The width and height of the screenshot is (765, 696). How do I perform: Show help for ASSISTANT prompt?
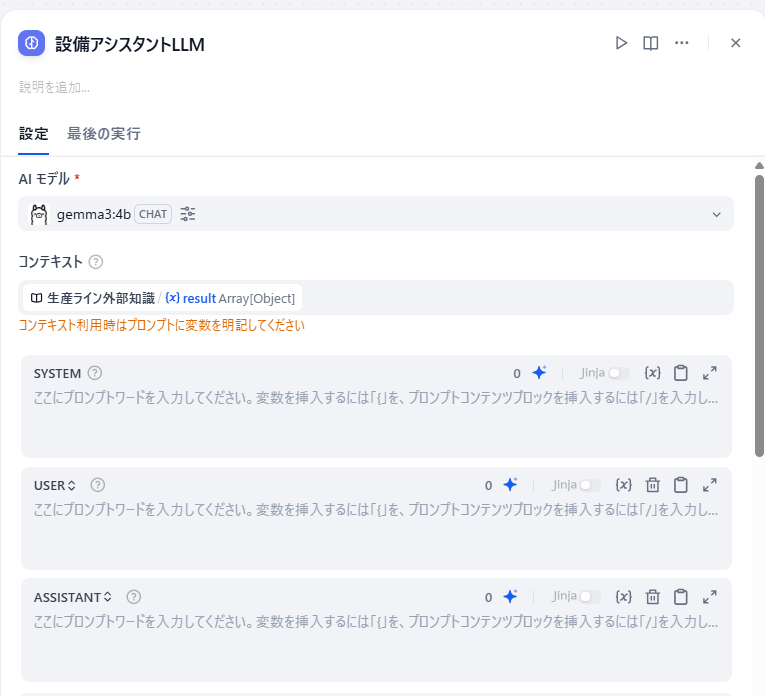click(x=134, y=597)
